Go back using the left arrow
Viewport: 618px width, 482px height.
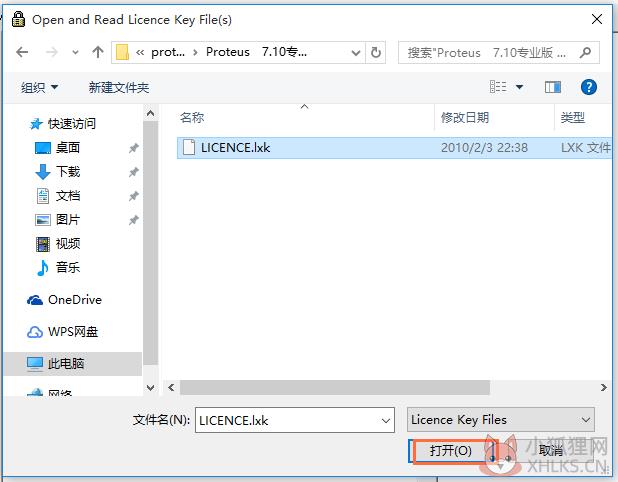pos(22,52)
